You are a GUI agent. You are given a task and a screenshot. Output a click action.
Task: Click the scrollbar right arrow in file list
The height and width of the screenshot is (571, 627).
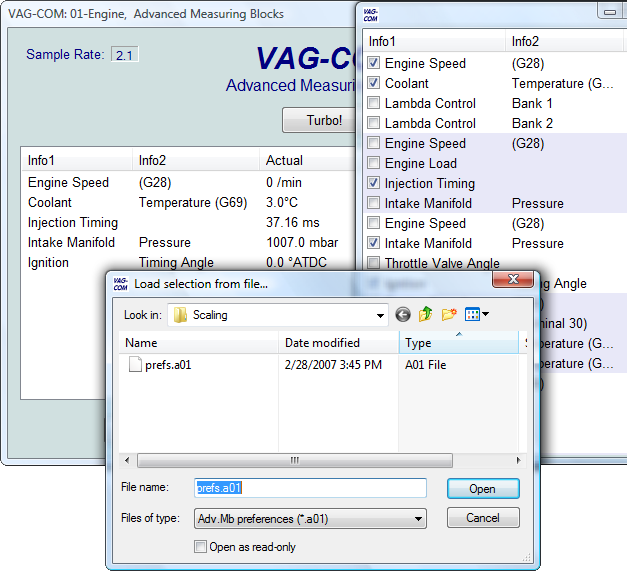[519, 460]
